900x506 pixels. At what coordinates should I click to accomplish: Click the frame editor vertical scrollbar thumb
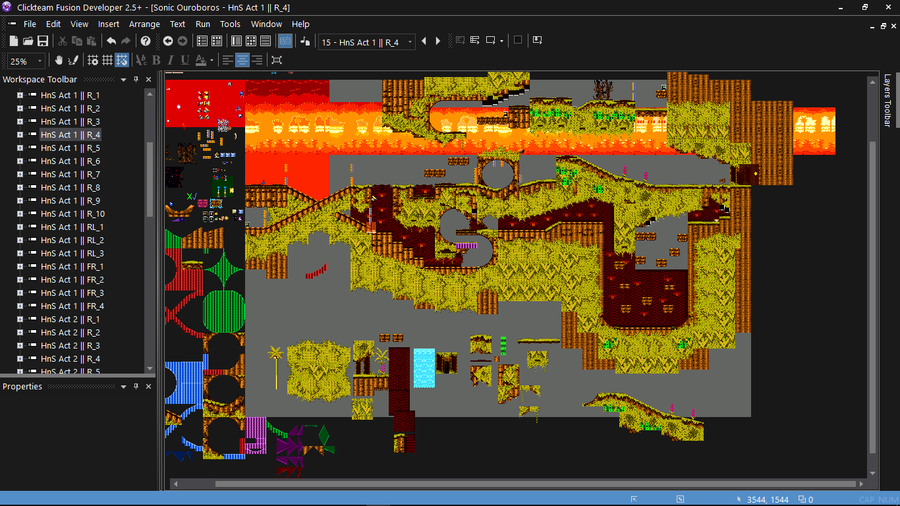point(872,297)
